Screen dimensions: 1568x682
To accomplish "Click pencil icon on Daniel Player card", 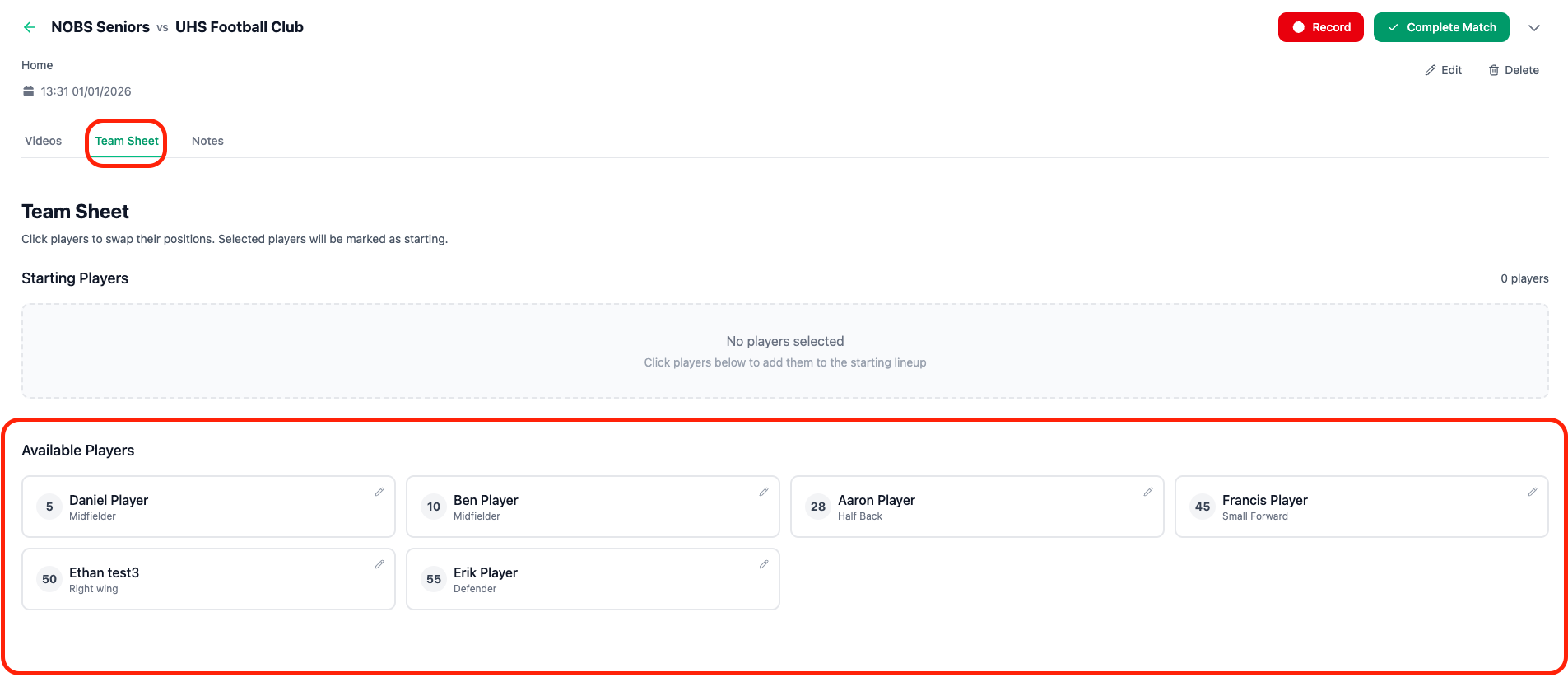I will pyautogui.click(x=379, y=492).
